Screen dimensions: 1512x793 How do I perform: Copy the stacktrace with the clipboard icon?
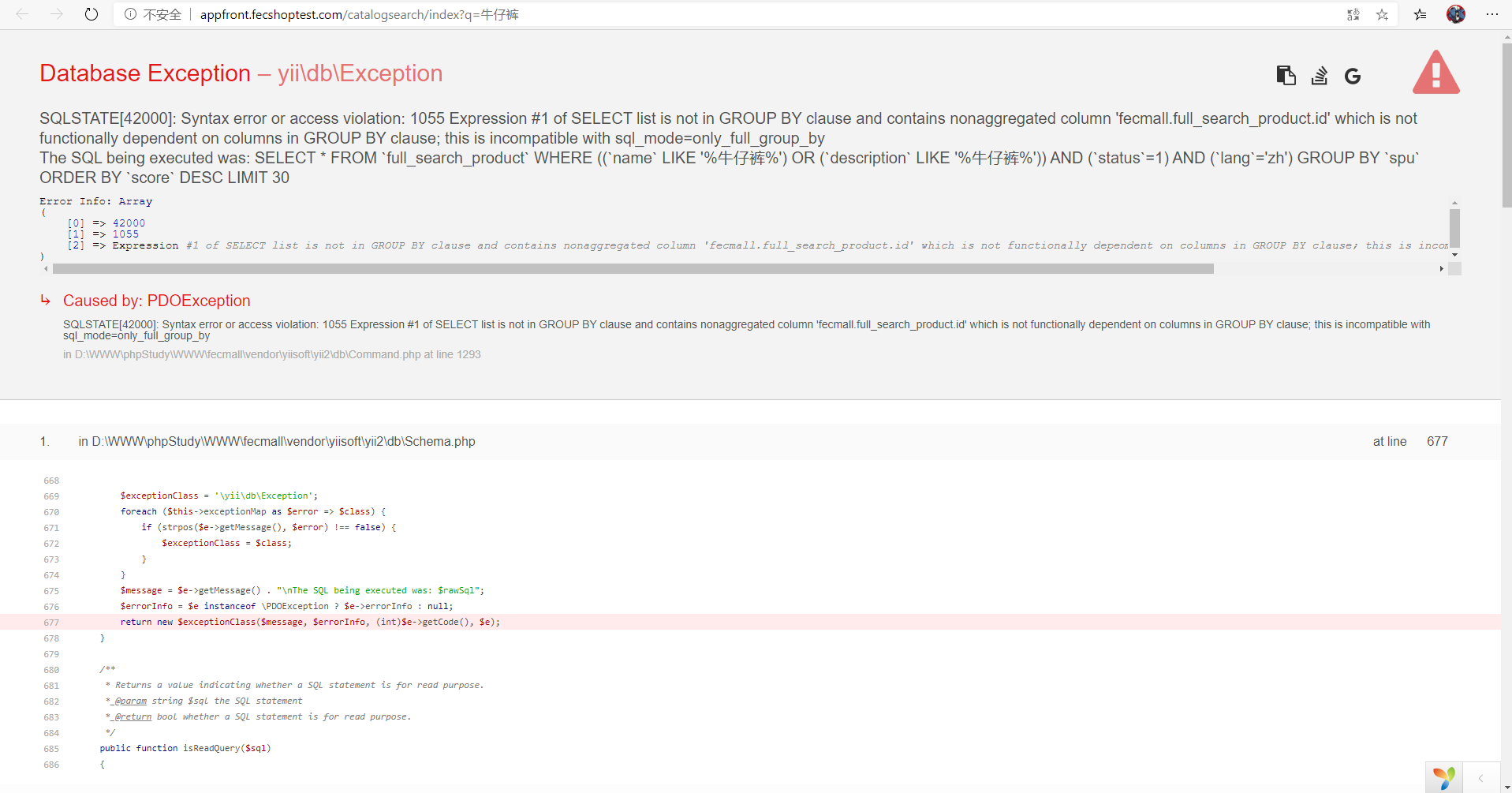(1286, 76)
